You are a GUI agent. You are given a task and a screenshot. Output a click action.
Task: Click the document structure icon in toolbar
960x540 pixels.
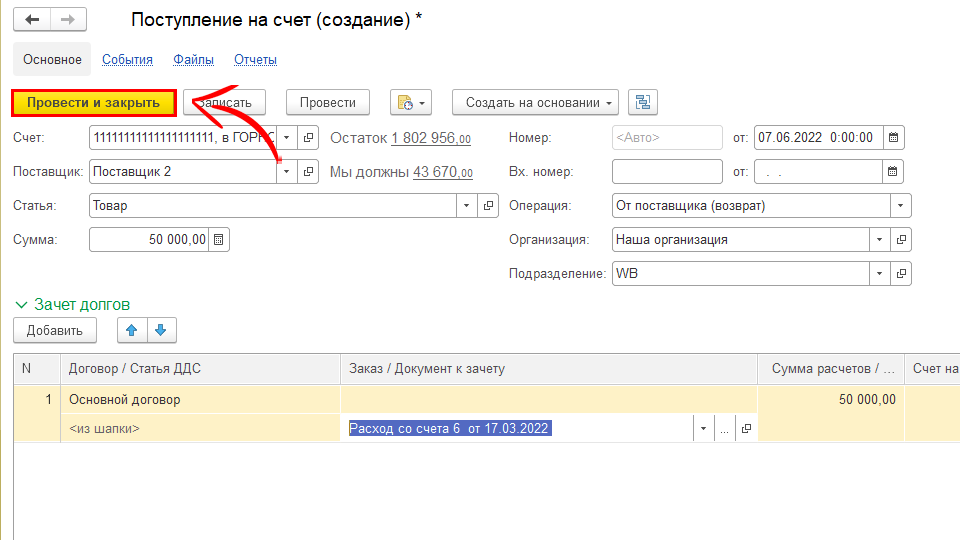642,102
